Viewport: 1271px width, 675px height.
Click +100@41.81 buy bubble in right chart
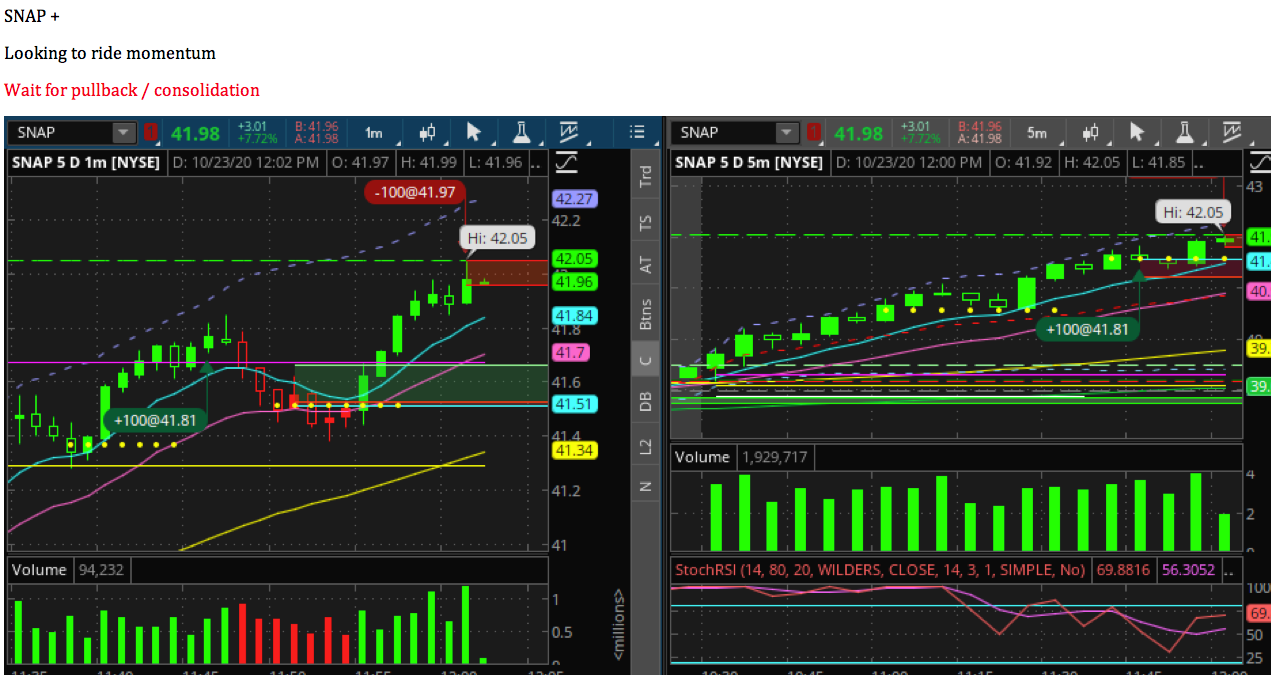point(1087,328)
